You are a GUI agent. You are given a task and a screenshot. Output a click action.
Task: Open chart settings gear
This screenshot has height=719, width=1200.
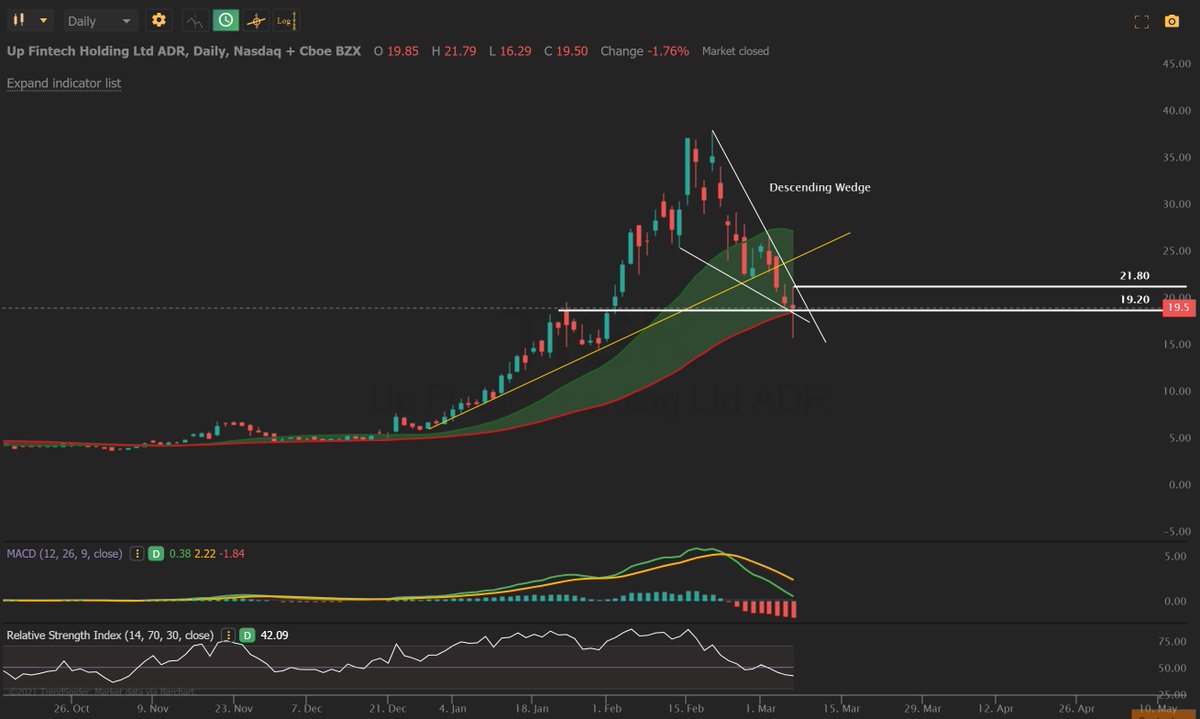click(158, 20)
